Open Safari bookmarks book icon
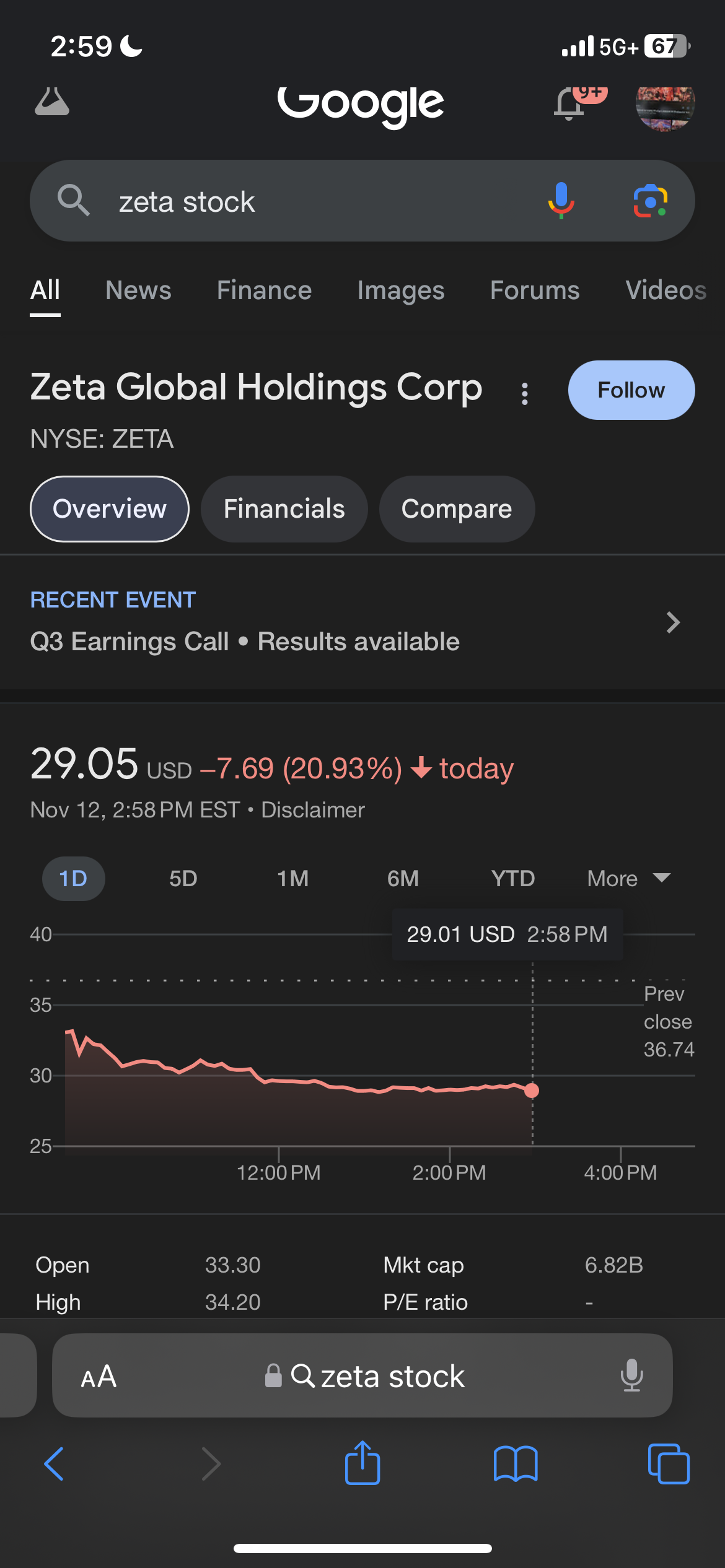725x1568 pixels. 516,1464
